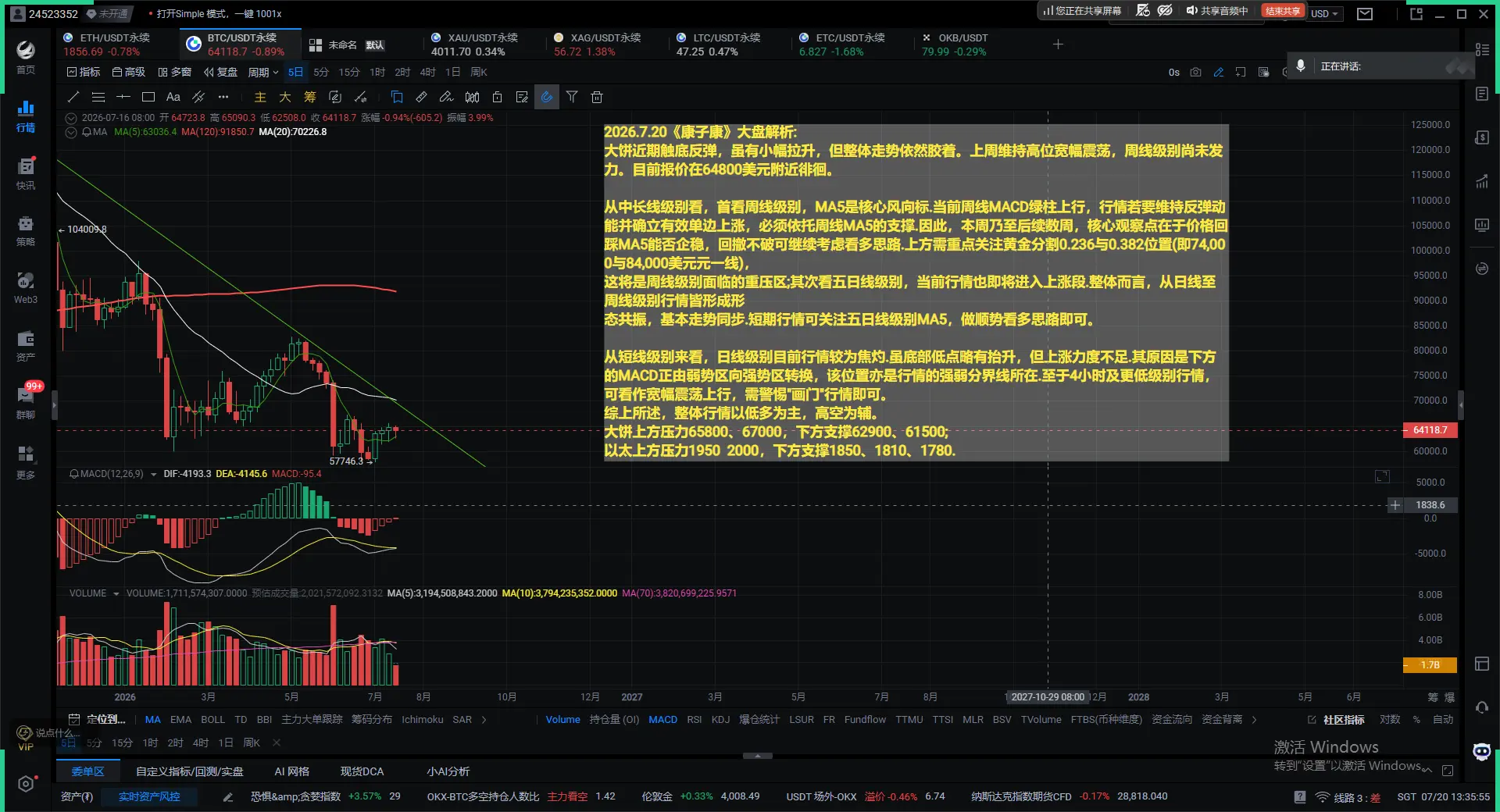Open the 小AI分析 tab
Image resolution: width=1500 pixels, height=812 pixels.
pyautogui.click(x=448, y=771)
